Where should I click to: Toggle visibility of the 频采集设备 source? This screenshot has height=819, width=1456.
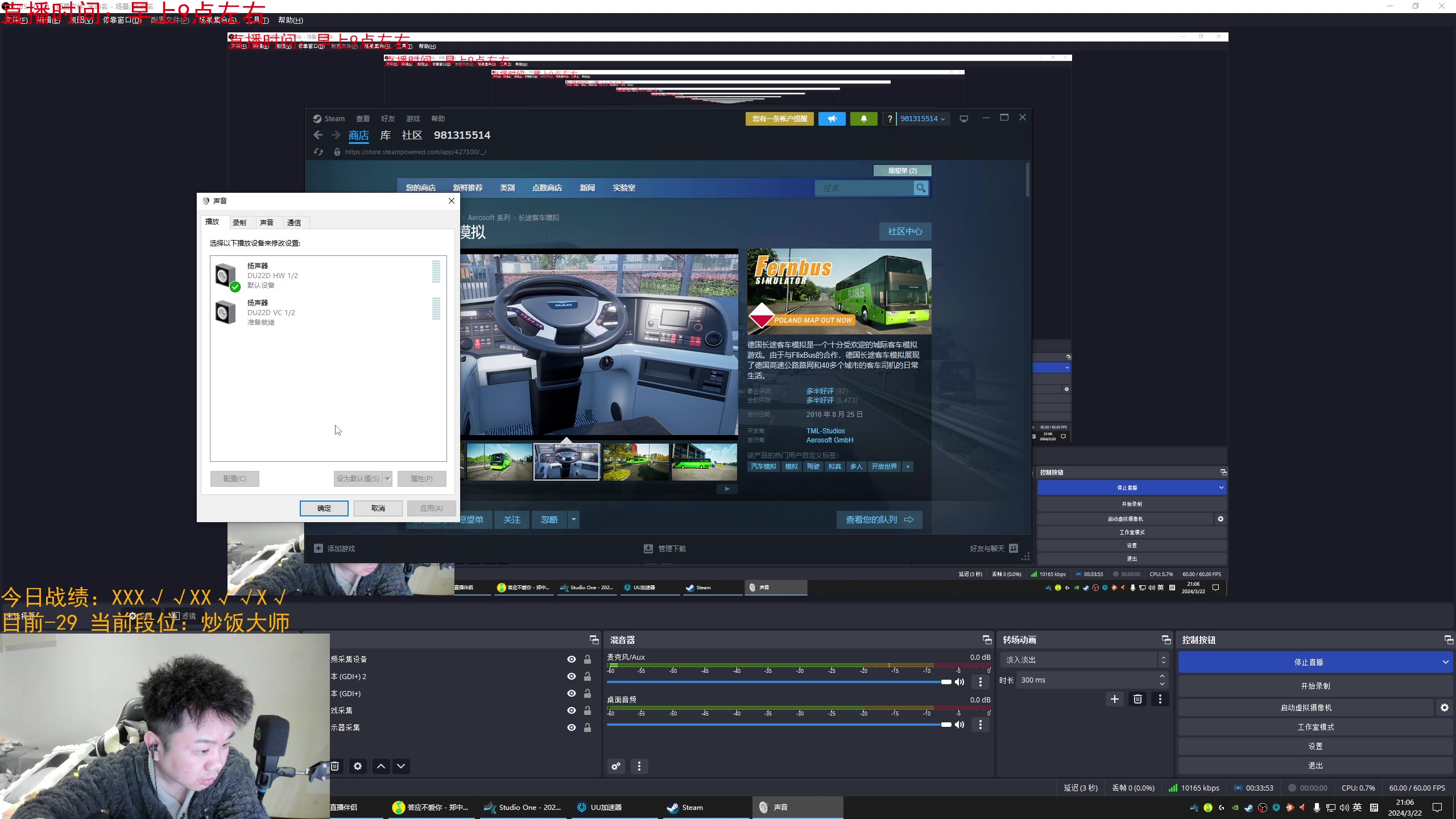point(572,659)
